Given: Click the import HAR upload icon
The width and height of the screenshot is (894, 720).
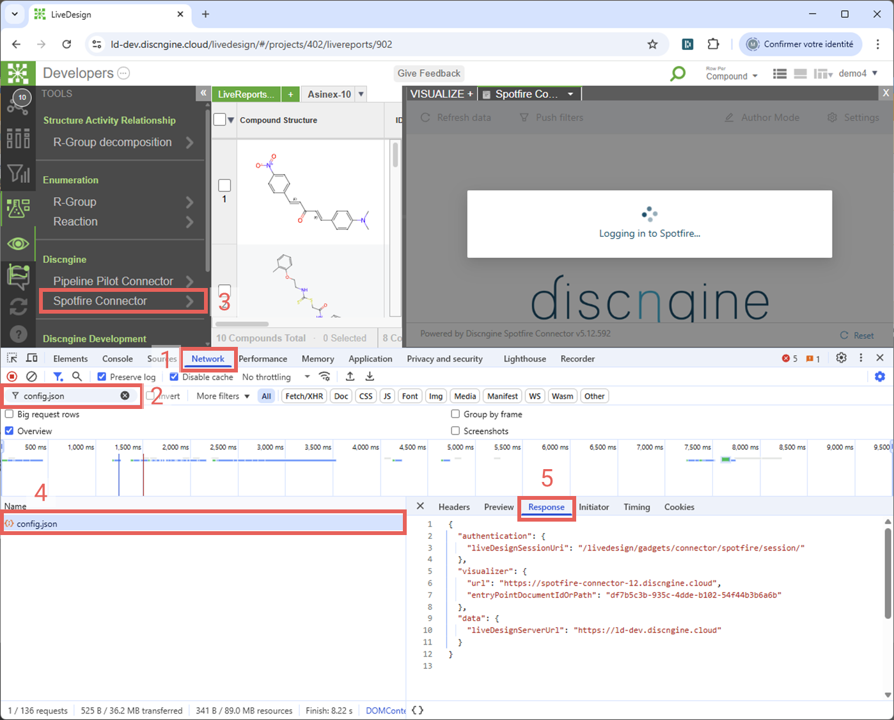Looking at the screenshot, I should click(350, 376).
